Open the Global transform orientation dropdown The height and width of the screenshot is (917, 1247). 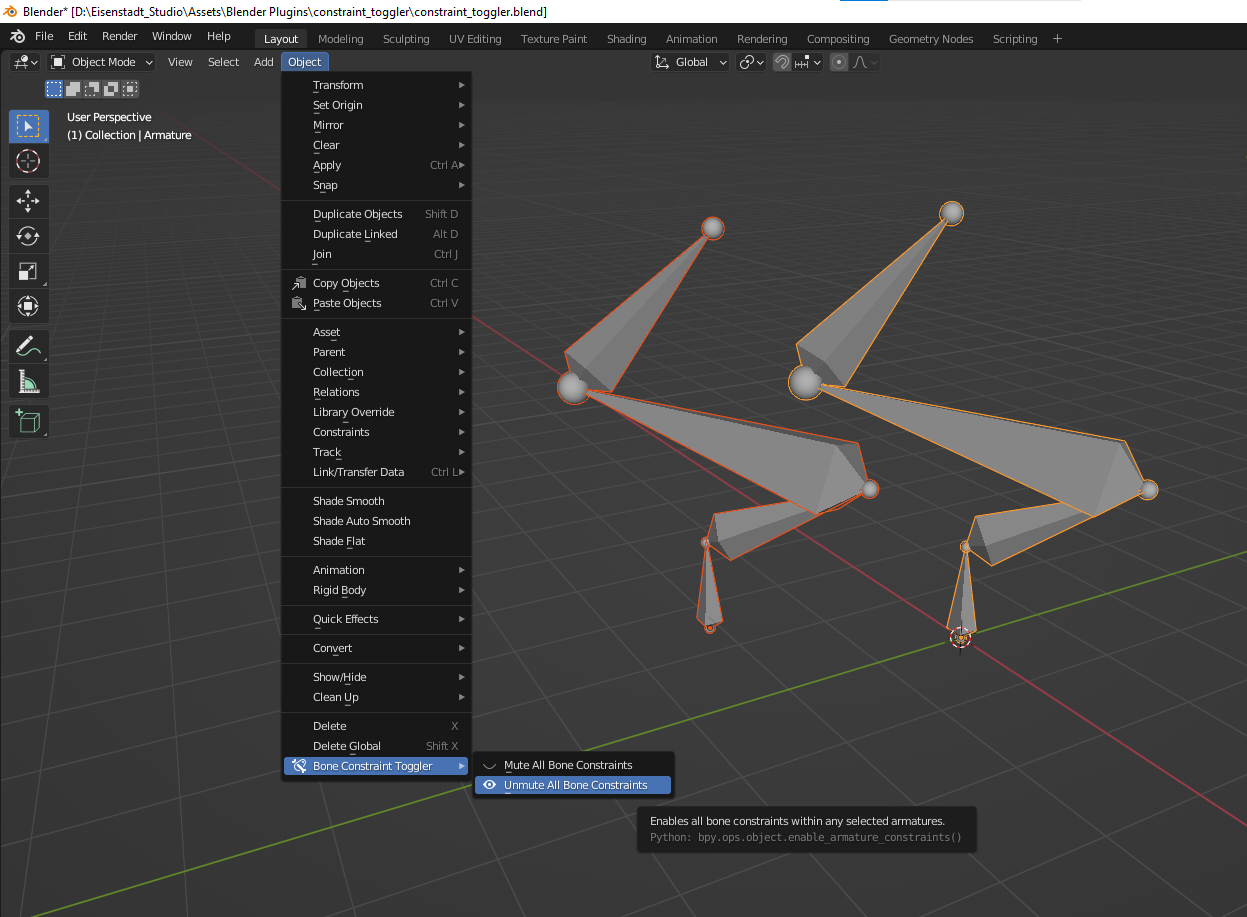click(690, 62)
